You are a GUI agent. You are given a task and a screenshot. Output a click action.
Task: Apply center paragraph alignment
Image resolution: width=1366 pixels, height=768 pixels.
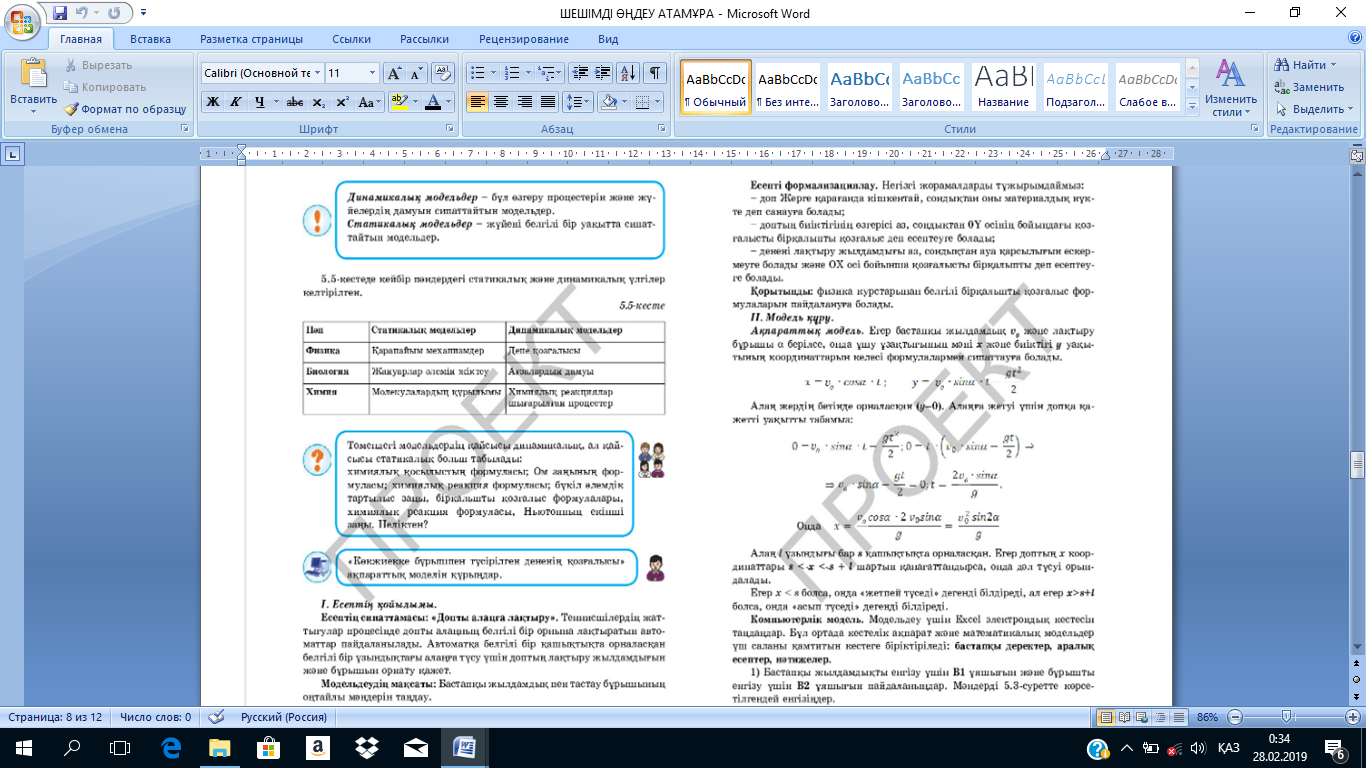coord(500,102)
